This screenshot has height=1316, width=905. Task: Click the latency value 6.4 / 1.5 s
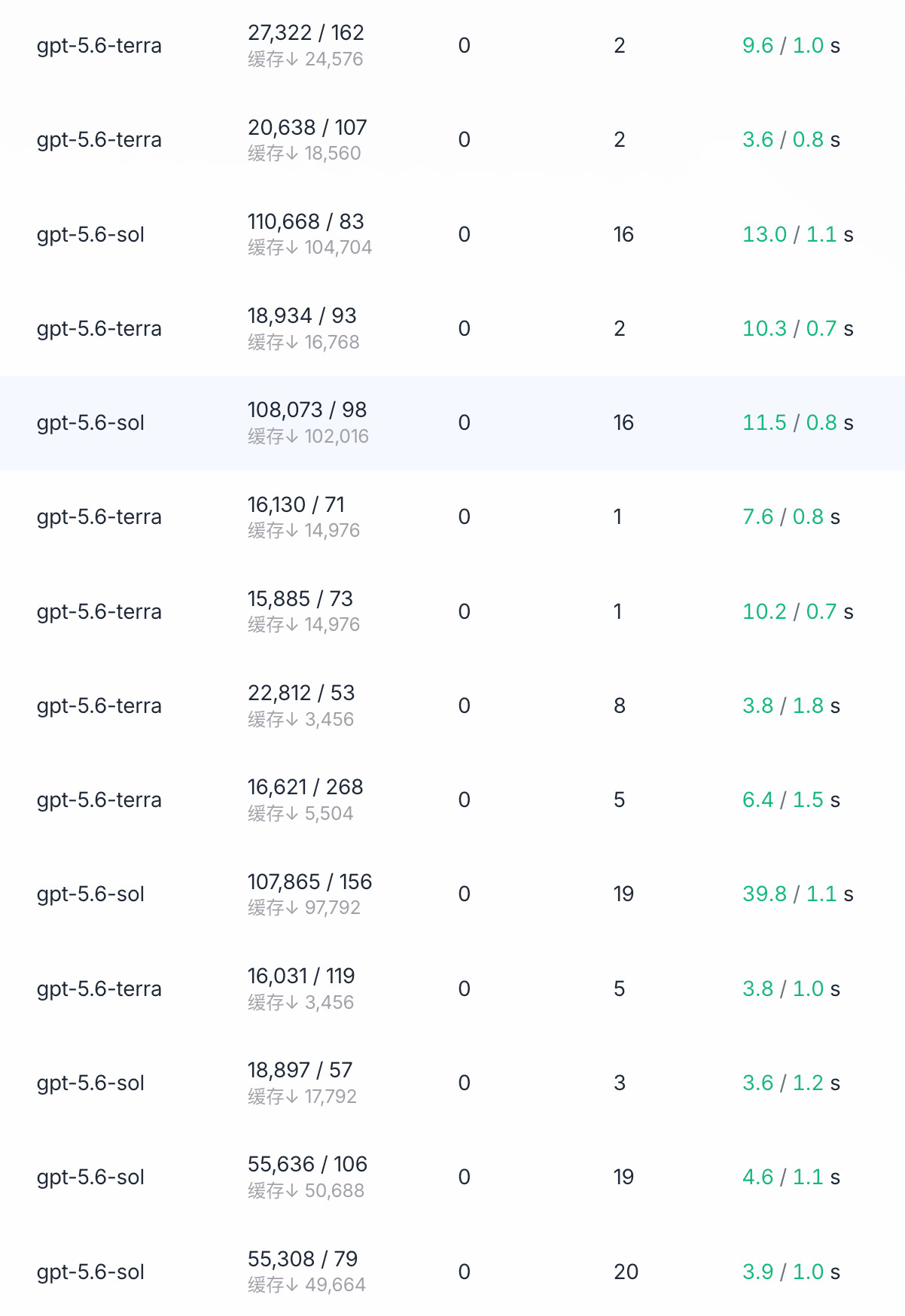click(791, 800)
